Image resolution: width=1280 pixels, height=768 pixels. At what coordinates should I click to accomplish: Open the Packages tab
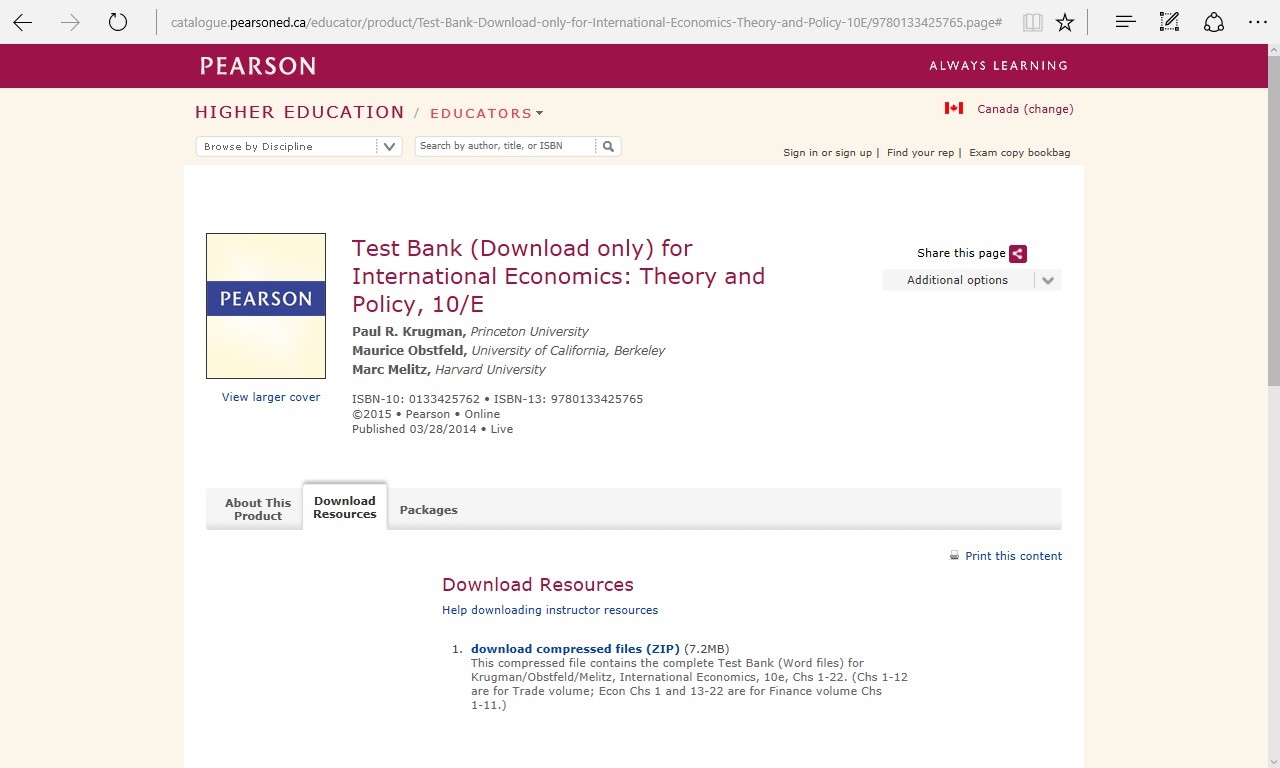[428, 510]
